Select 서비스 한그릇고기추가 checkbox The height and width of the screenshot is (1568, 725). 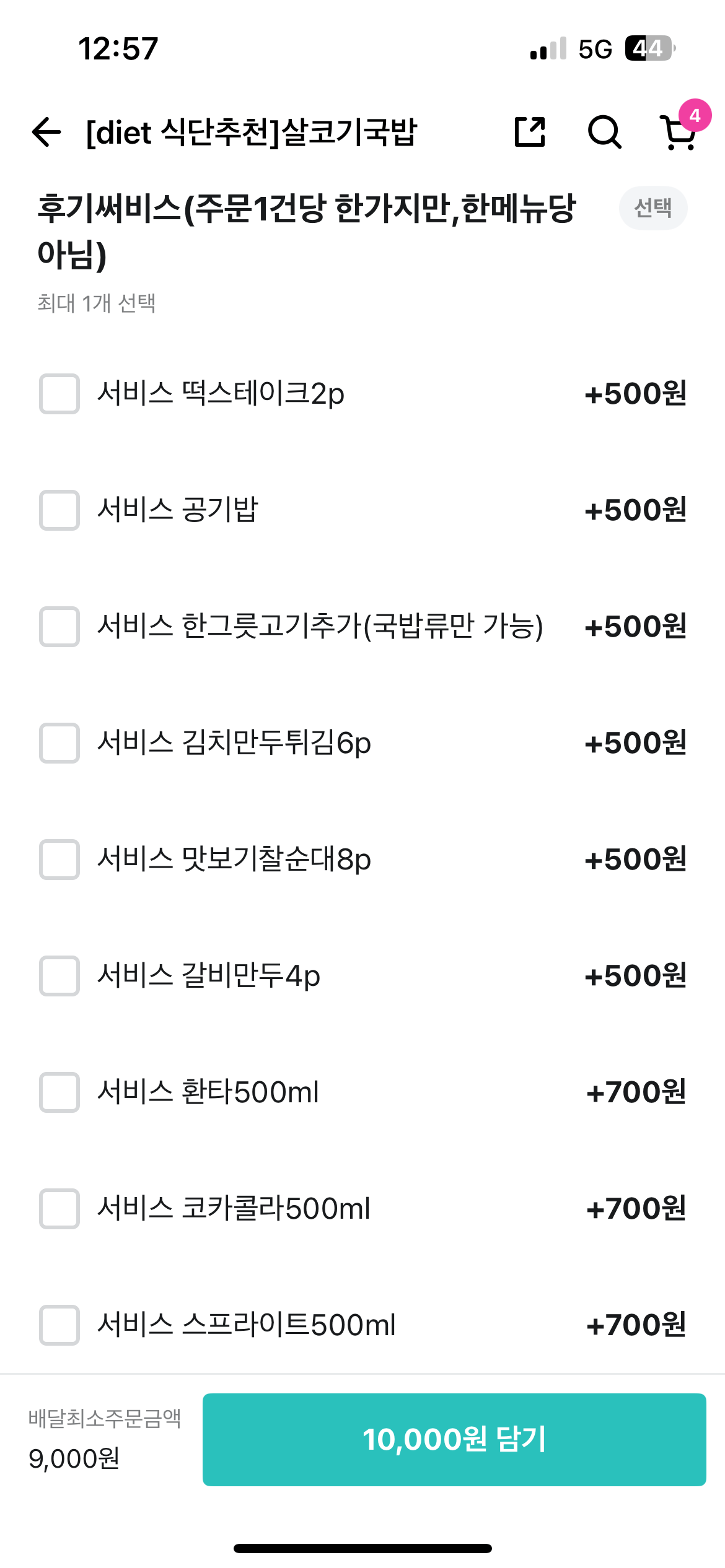(x=59, y=627)
